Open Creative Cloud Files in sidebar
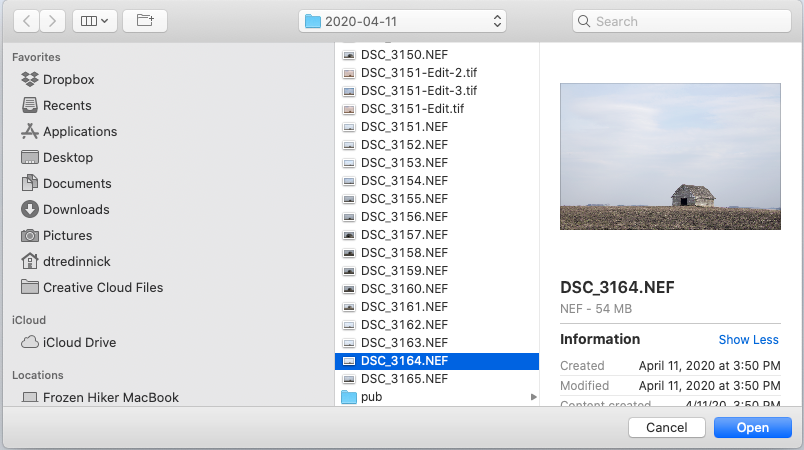The image size is (804, 450). point(92,288)
